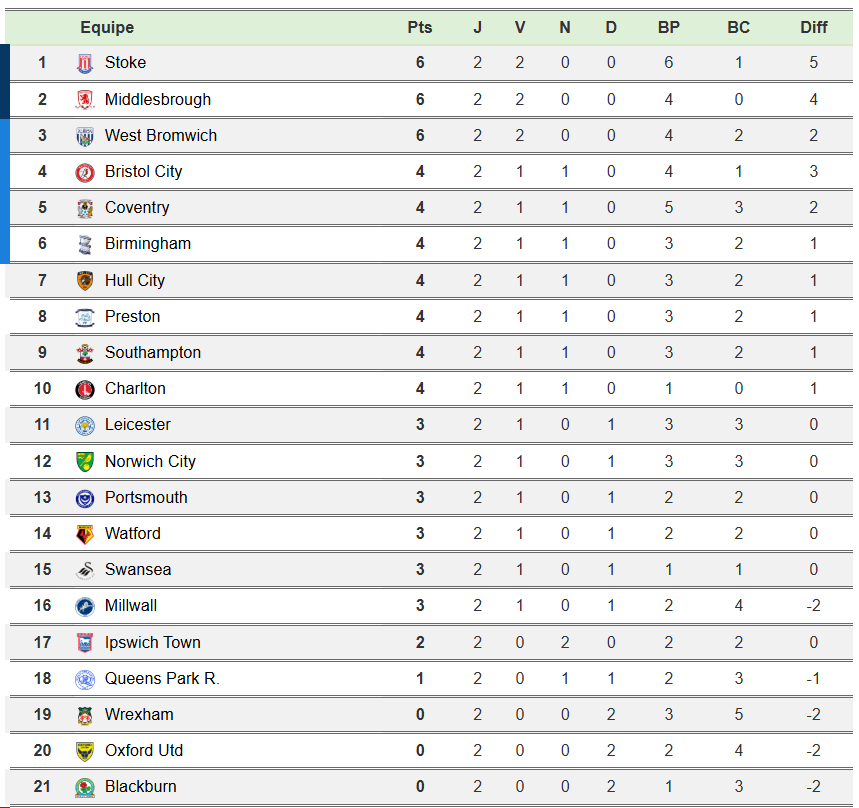Click the Norwich City crest icon

85,461
